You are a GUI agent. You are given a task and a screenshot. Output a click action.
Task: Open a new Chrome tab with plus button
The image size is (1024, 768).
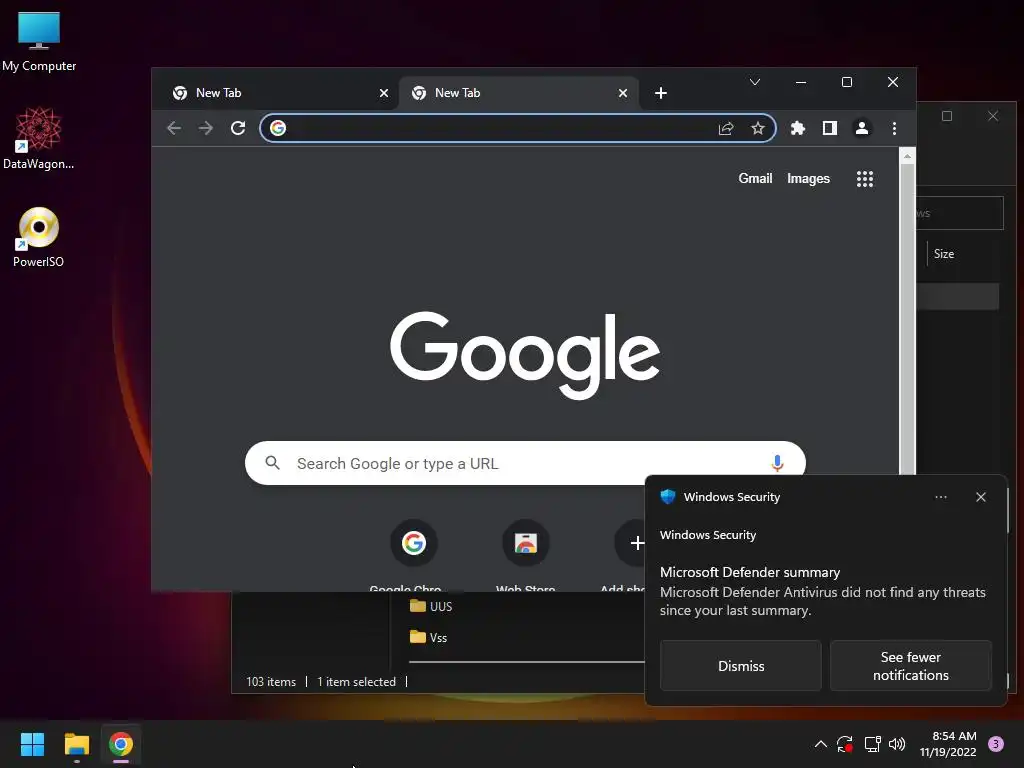click(x=661, y=93)
